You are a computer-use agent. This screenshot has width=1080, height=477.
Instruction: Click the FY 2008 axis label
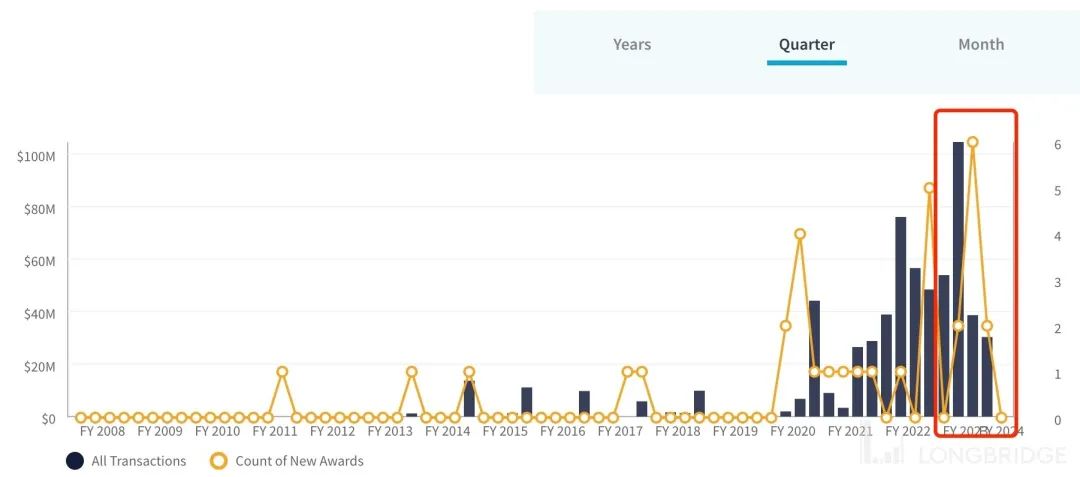pyautogui.click(x=103, y=432)
